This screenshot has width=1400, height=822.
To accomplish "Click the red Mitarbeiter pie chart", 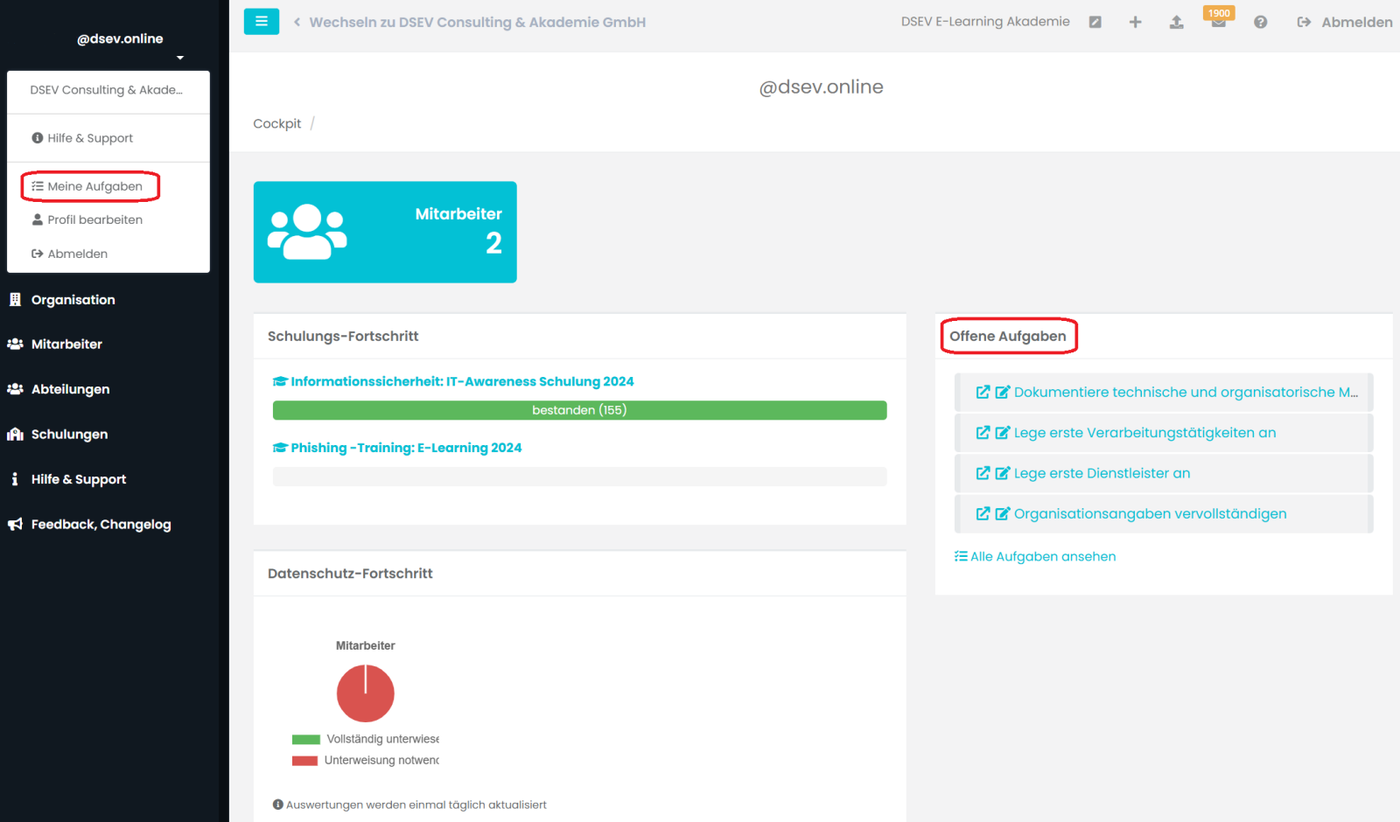I will [366, 693].
